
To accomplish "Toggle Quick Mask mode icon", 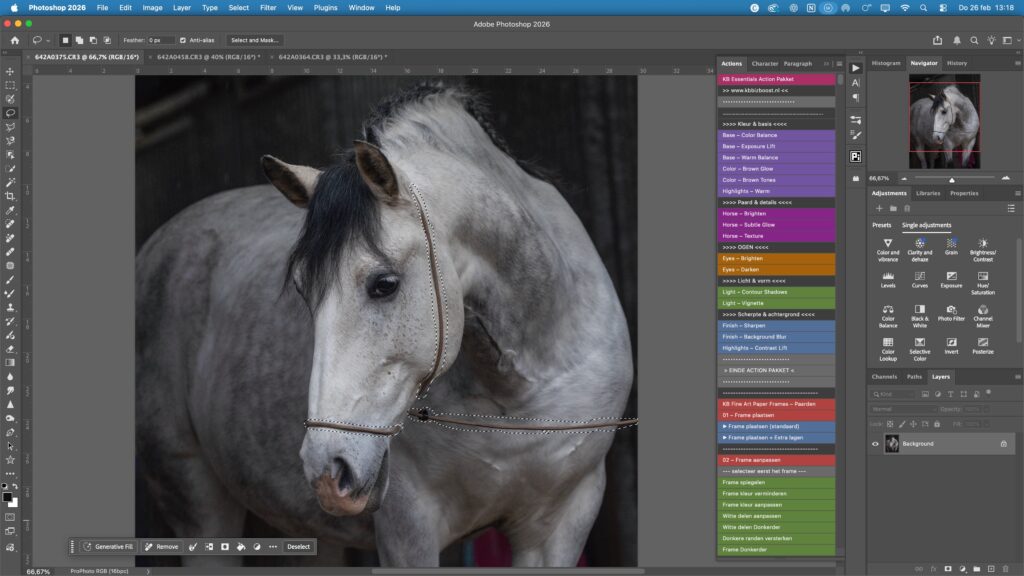I will pos(10,517).
